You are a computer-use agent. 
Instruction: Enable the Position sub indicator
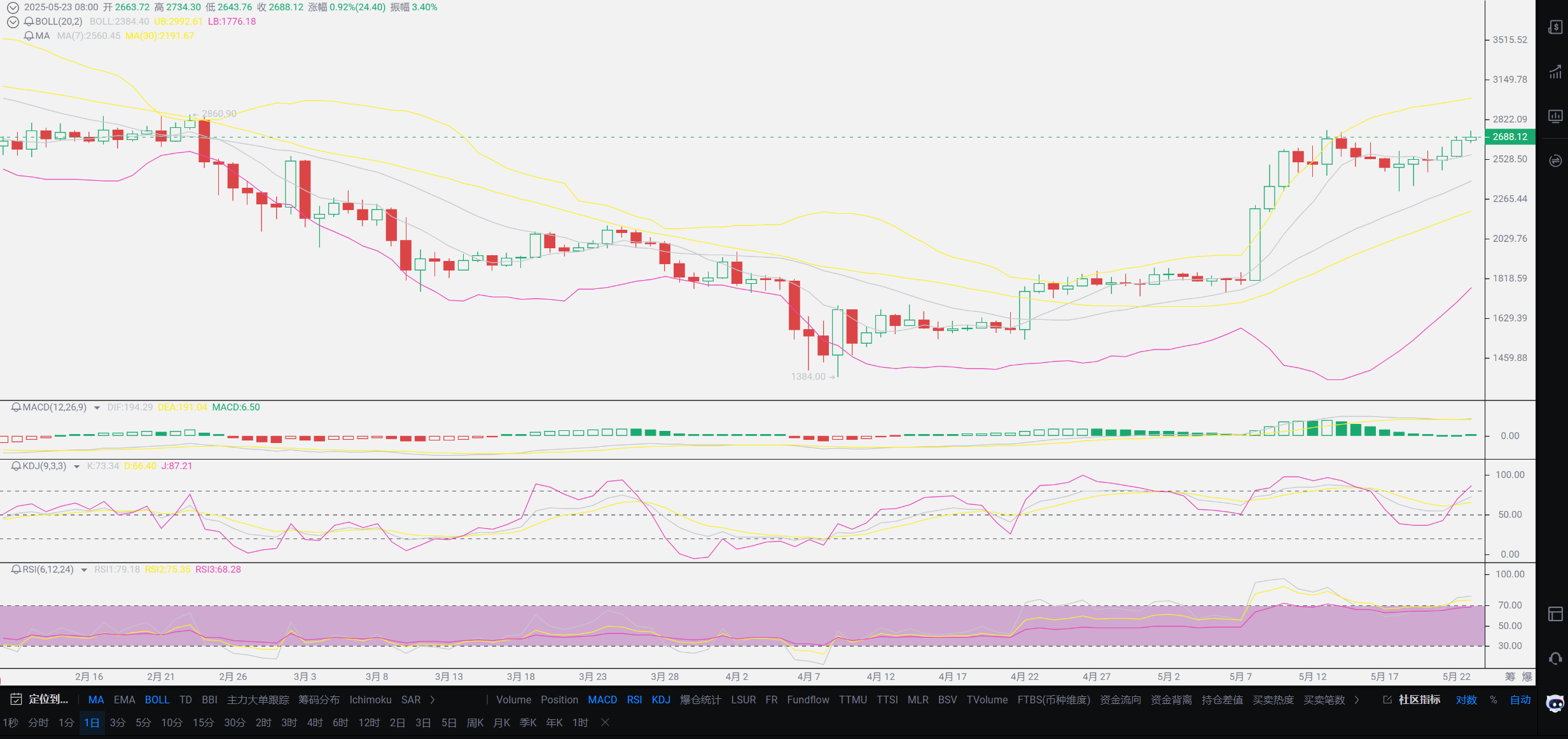(559, 700)
